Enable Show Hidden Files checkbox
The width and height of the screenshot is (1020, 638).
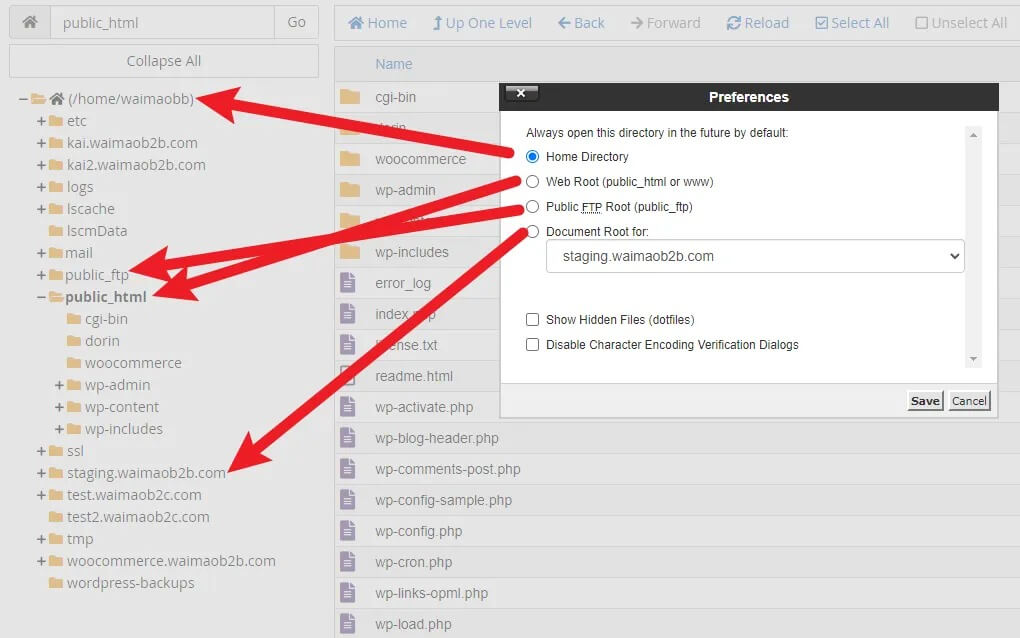click(532, 320)
